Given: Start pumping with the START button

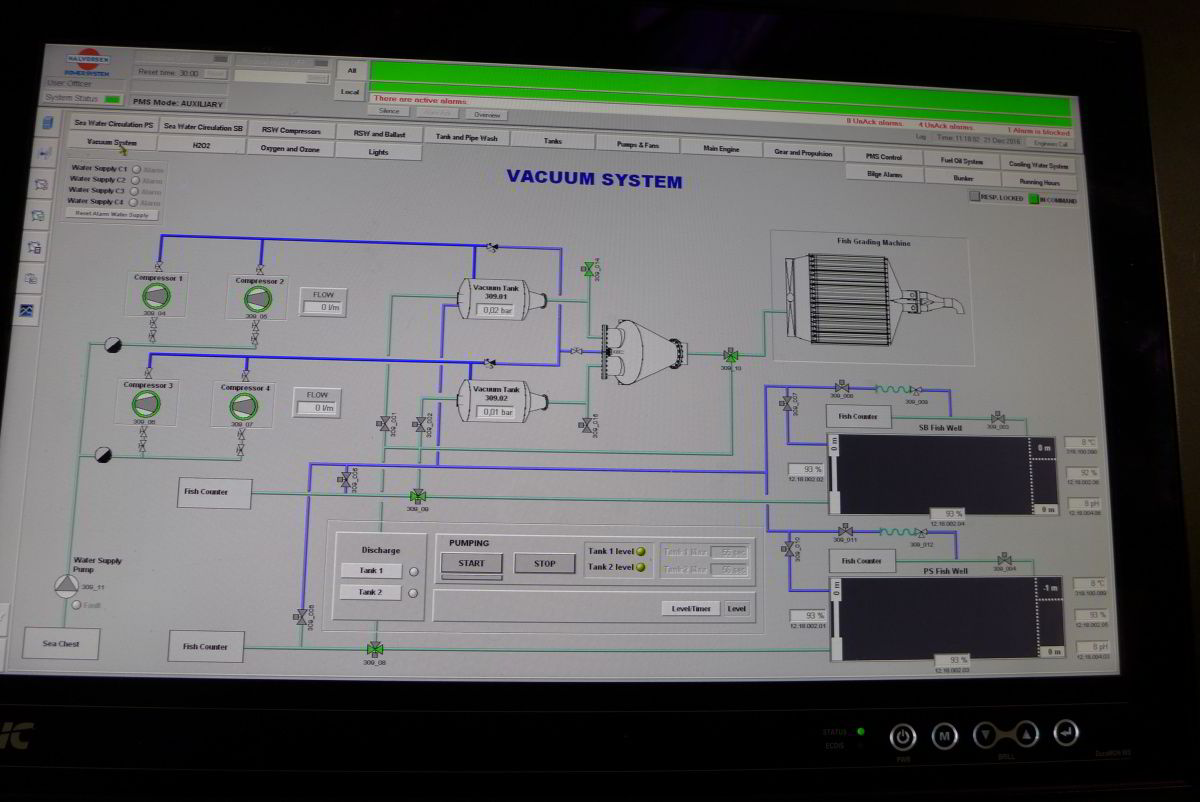Looking at the screenshot, I should tap(472, 563).
